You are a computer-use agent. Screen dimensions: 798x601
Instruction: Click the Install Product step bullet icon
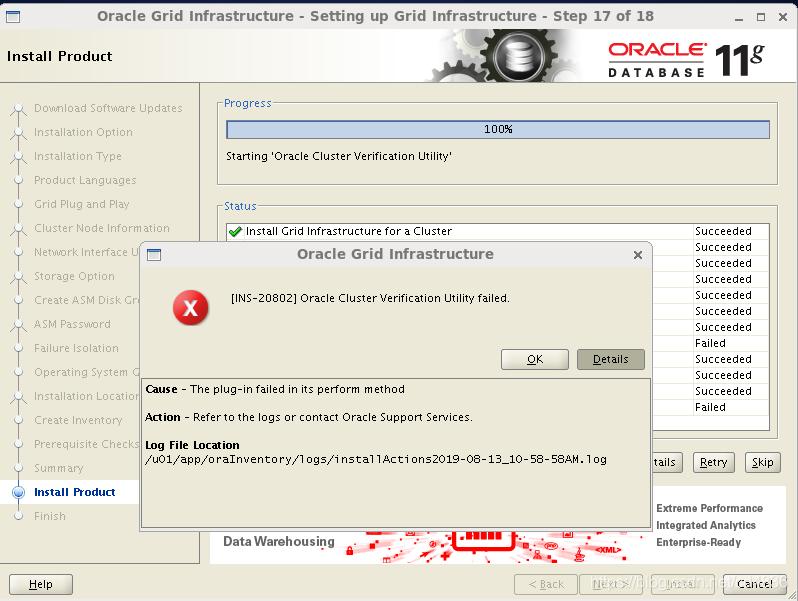[x=18, y=492]
